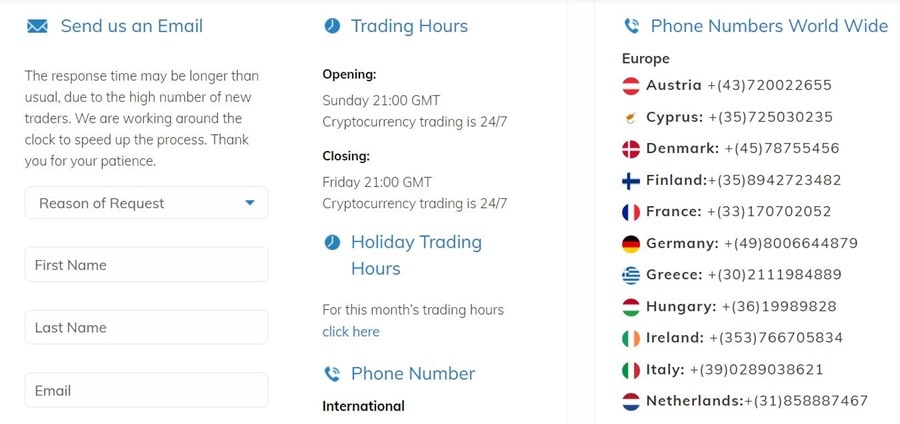Open the click here trading hours link
This screenshot has width=900, height=424.
pos(351,332)
